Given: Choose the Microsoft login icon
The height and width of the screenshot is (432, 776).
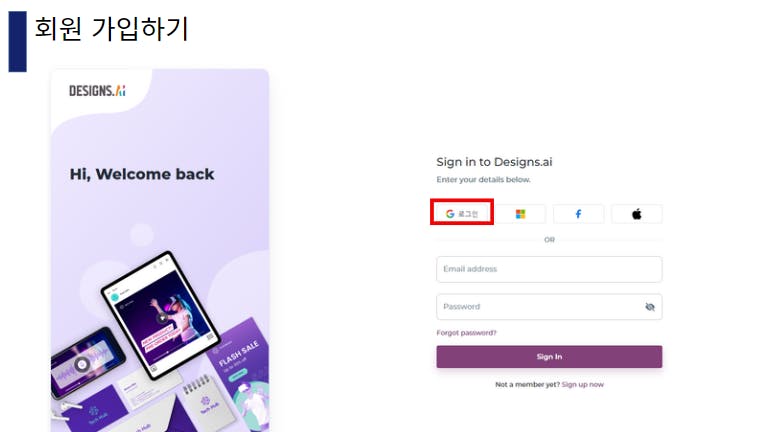Looking at the screenshot, I should tap(520, 214).
